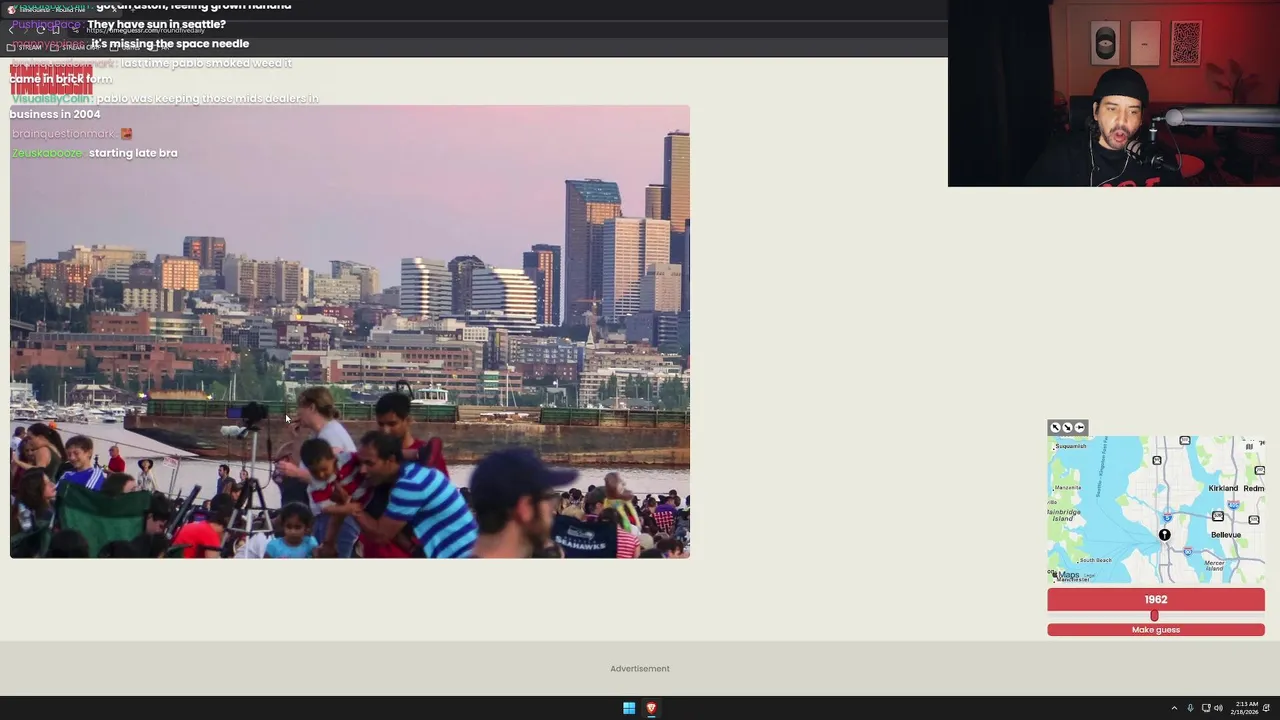
Task: Open the Windows Start menu
Action: (x=629, y=708)
